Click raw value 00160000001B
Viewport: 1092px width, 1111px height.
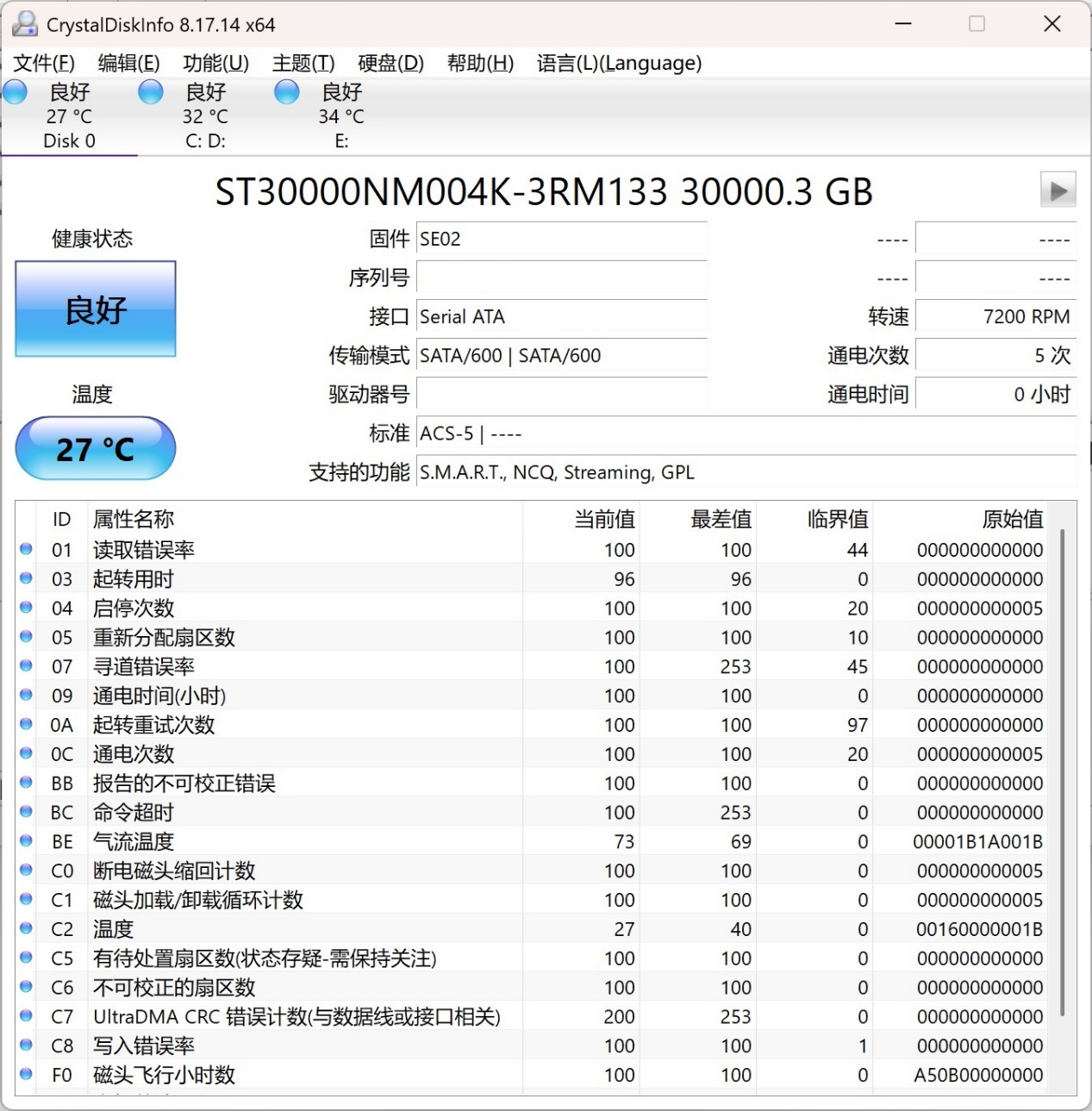click(x=979, y=929)
